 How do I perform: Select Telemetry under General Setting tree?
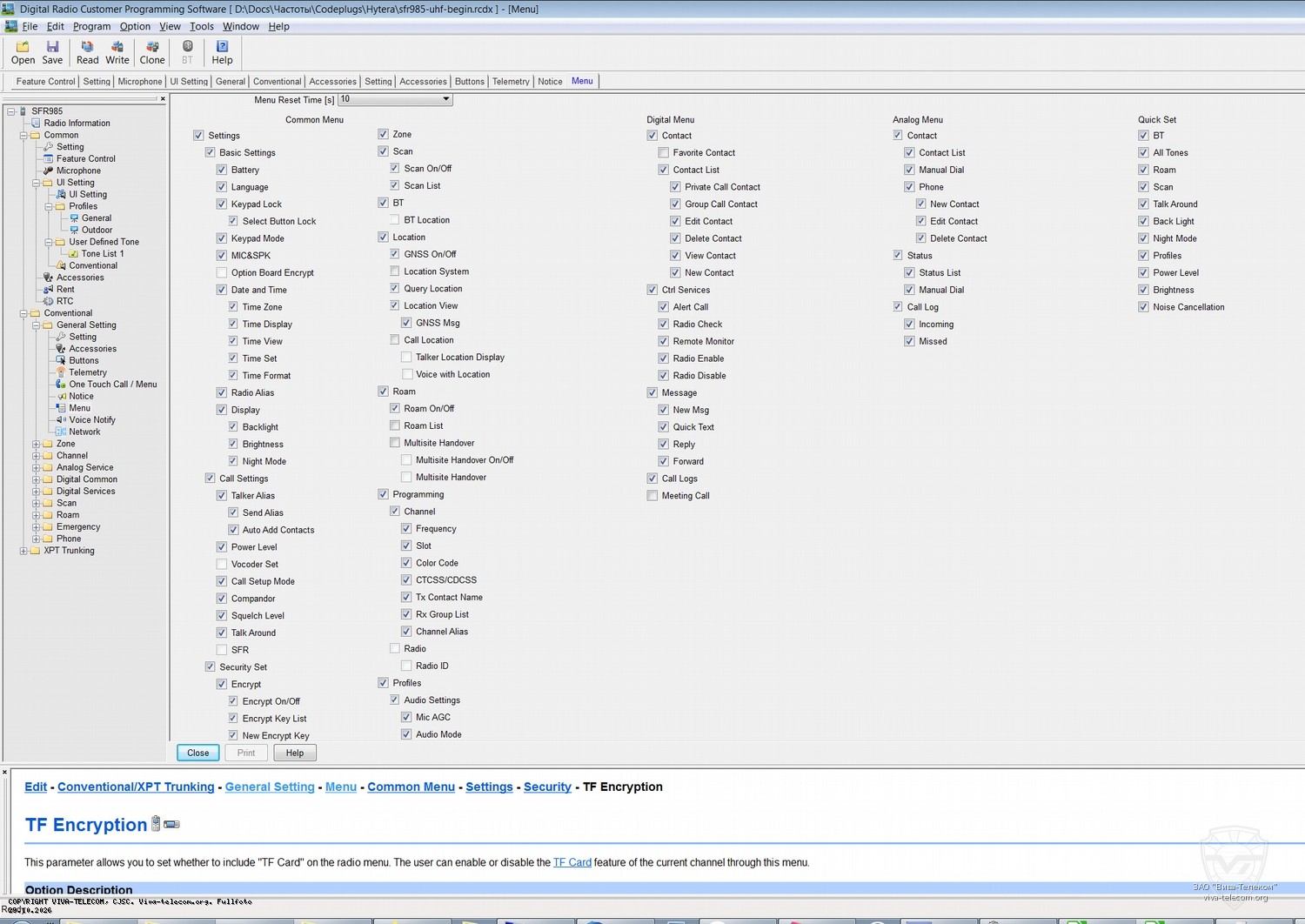(88, 372)
